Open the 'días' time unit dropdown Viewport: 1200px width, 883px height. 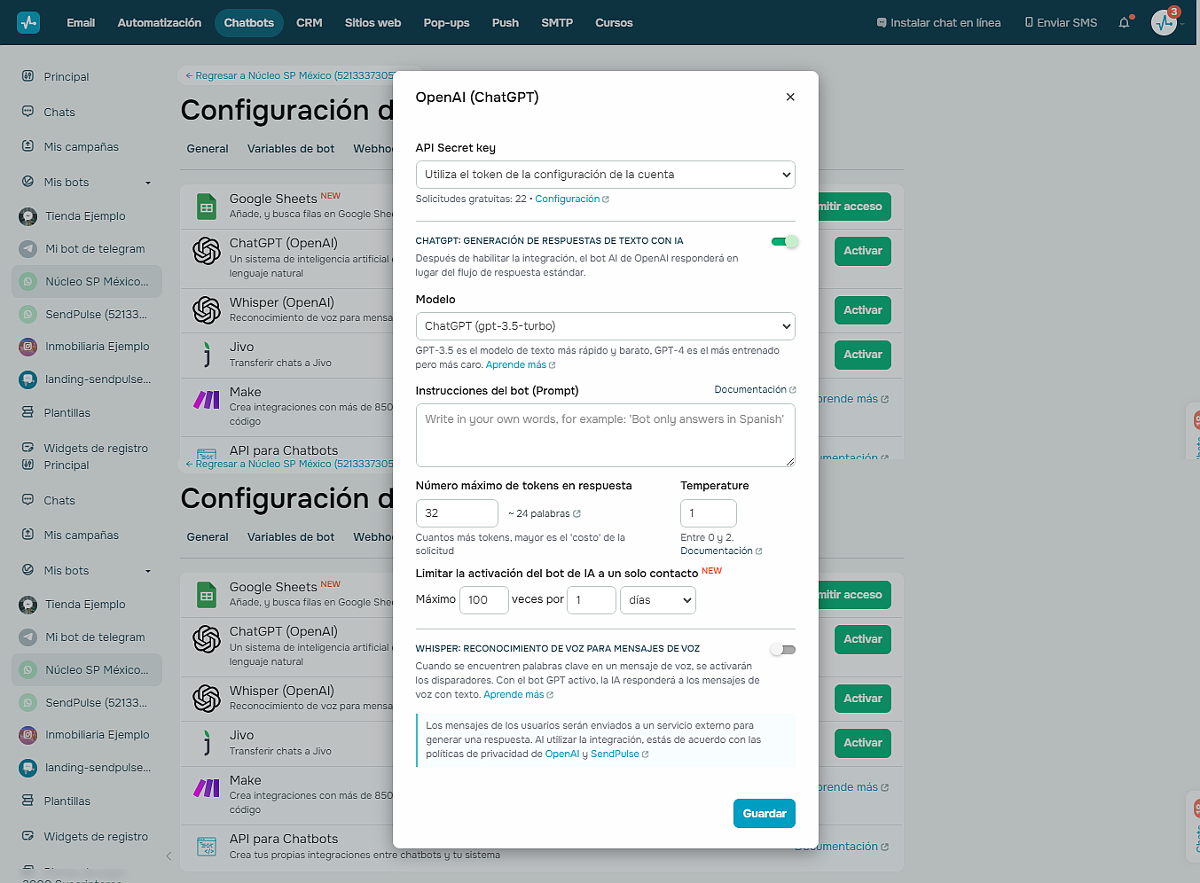coord(658,600)
